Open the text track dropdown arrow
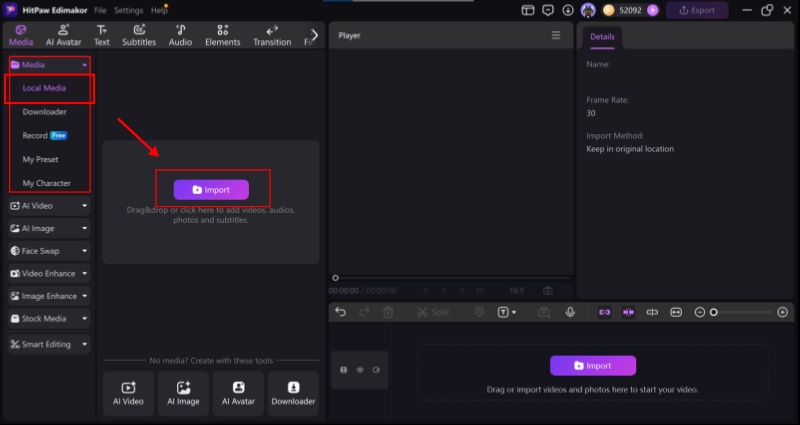 [x=514, y=312]
